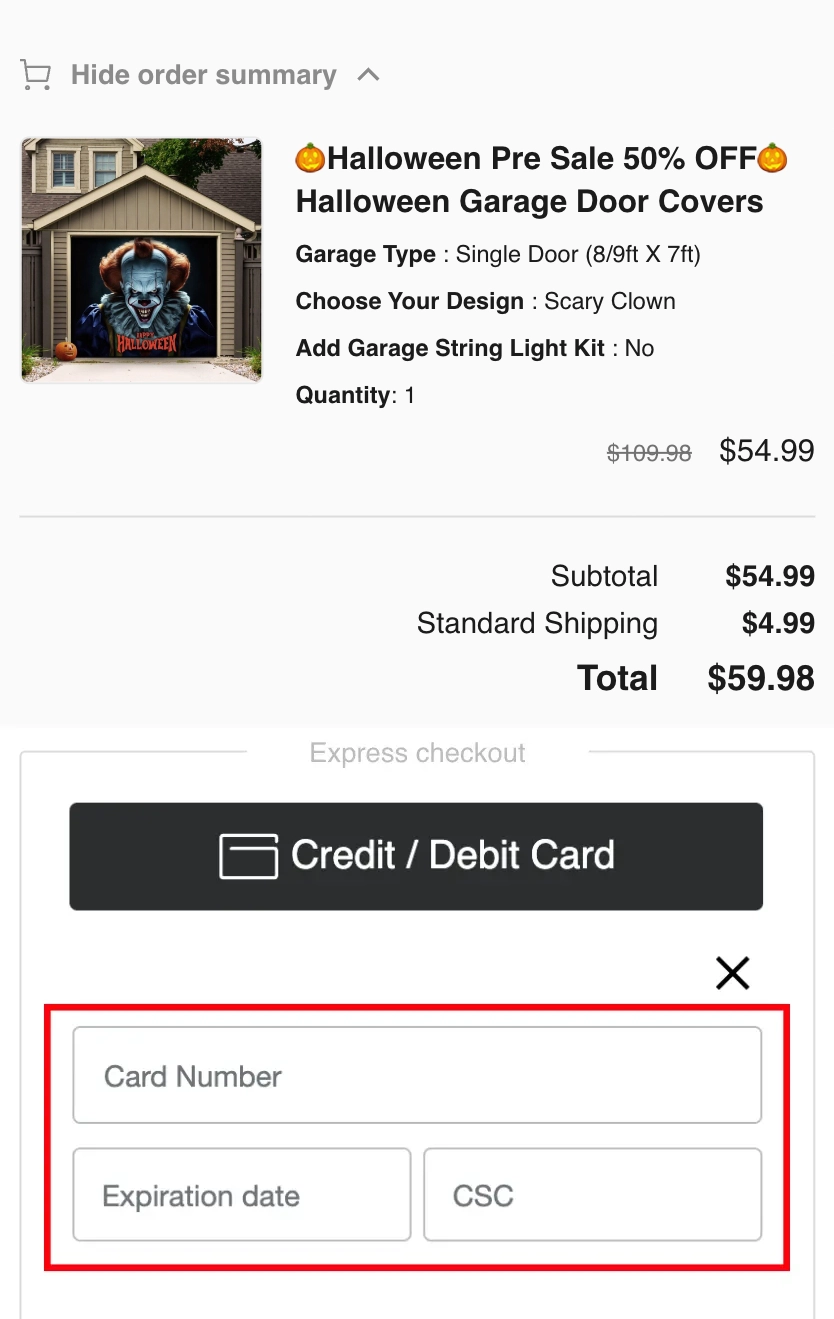Click the pumpkin emoji before "Halloween Pre Sale"
This screenshot has height=1319, width=834.
coord(311,158)
